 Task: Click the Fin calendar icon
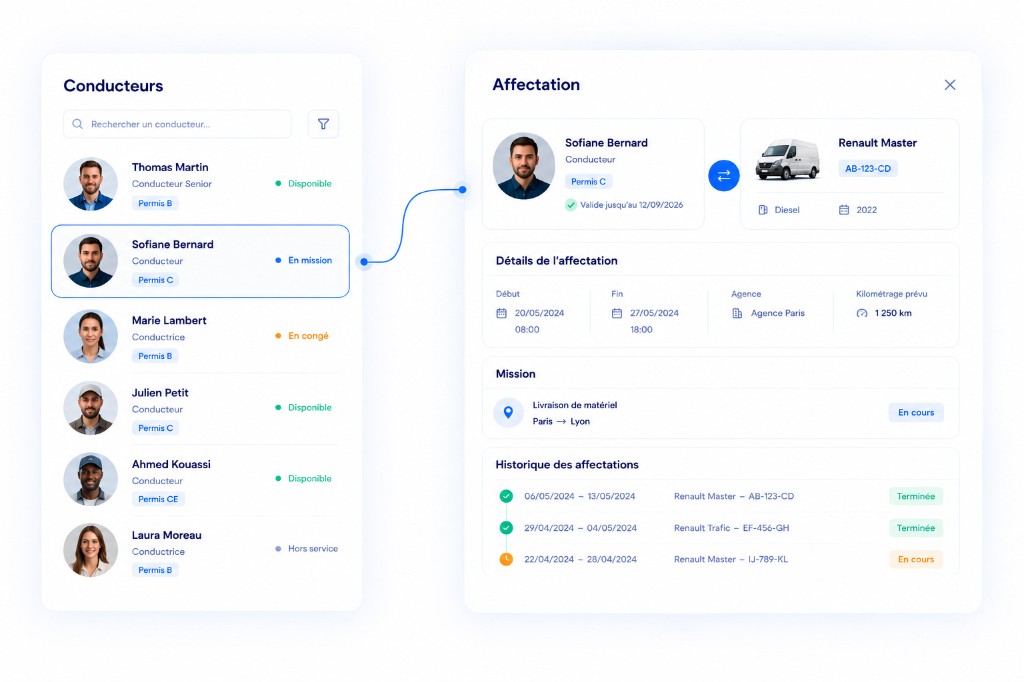[616, 314]
